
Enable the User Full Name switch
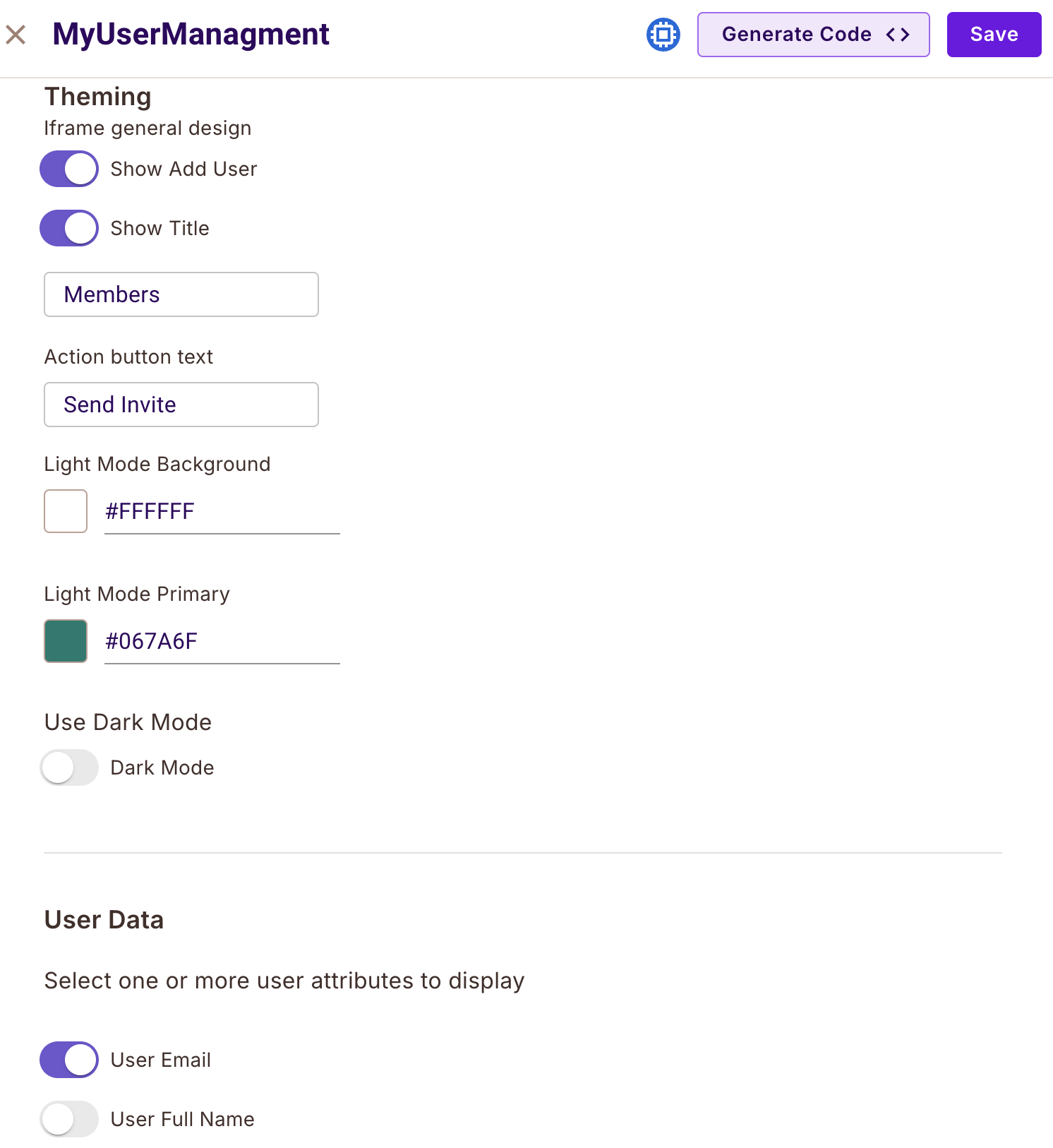click(x=69, y=1119)
